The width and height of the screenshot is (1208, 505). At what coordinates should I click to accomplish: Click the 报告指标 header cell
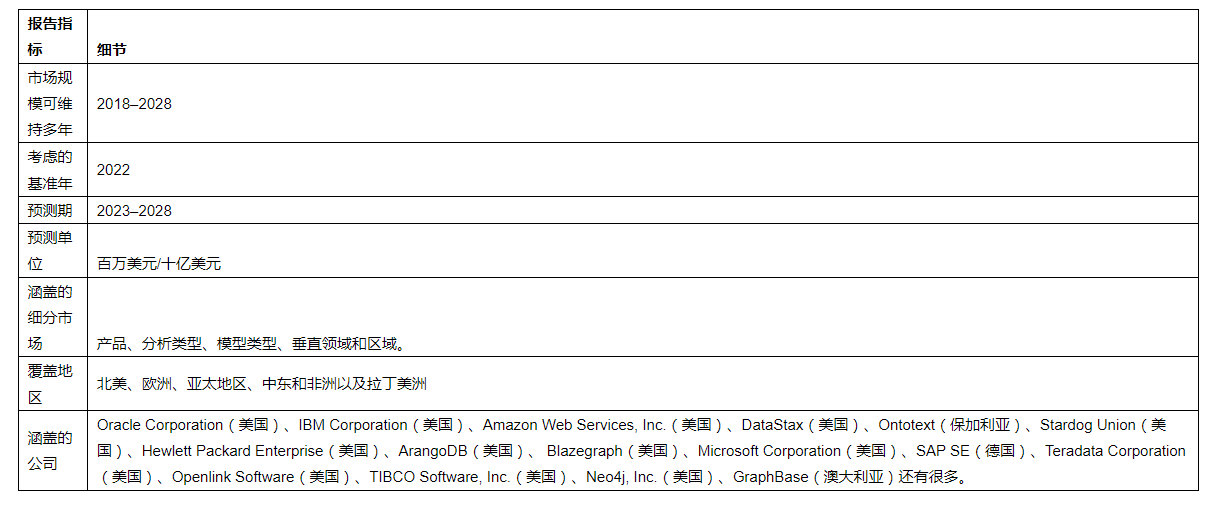coord(50,37)
